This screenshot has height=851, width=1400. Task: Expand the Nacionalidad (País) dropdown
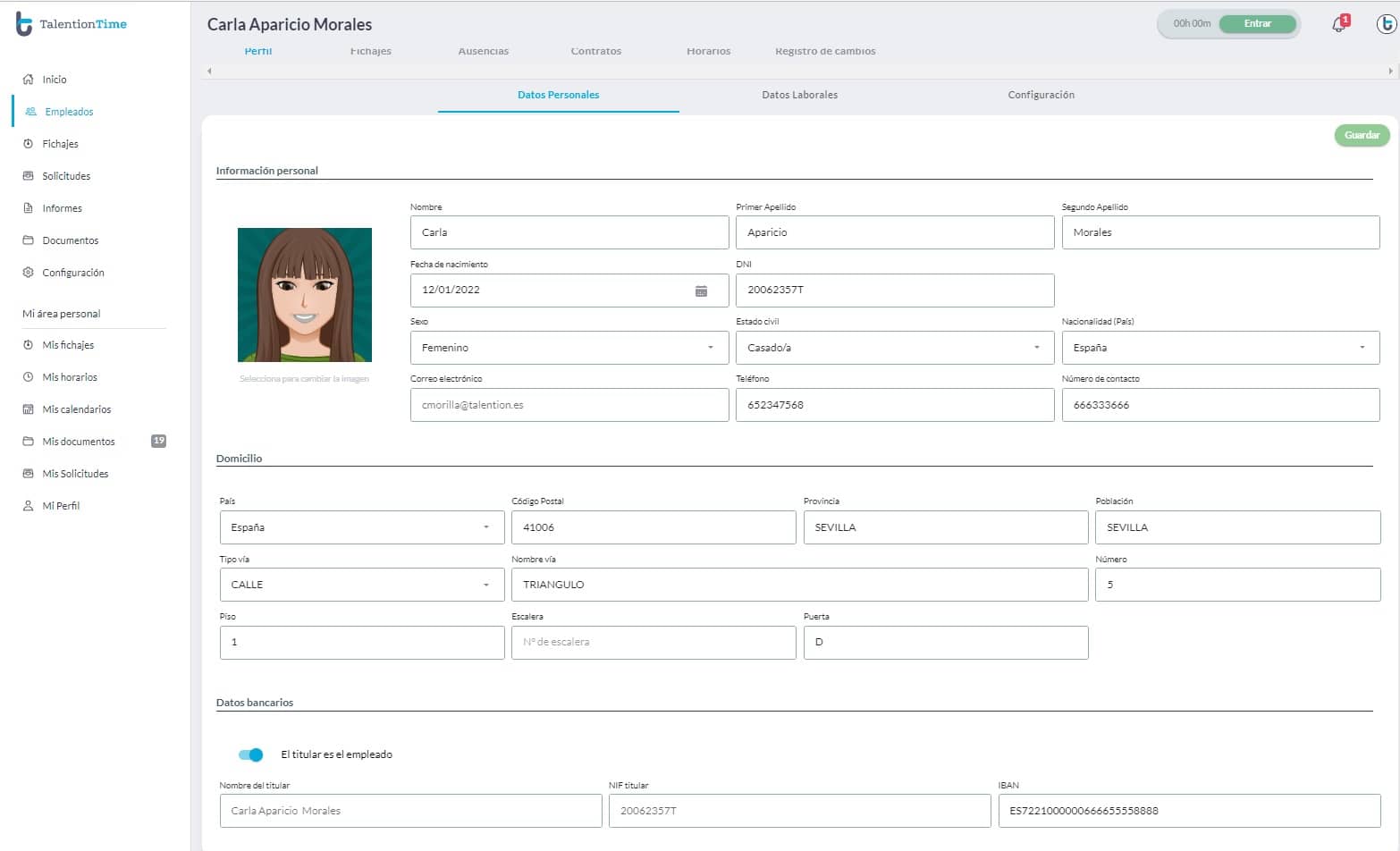(x=1362, y=348)
